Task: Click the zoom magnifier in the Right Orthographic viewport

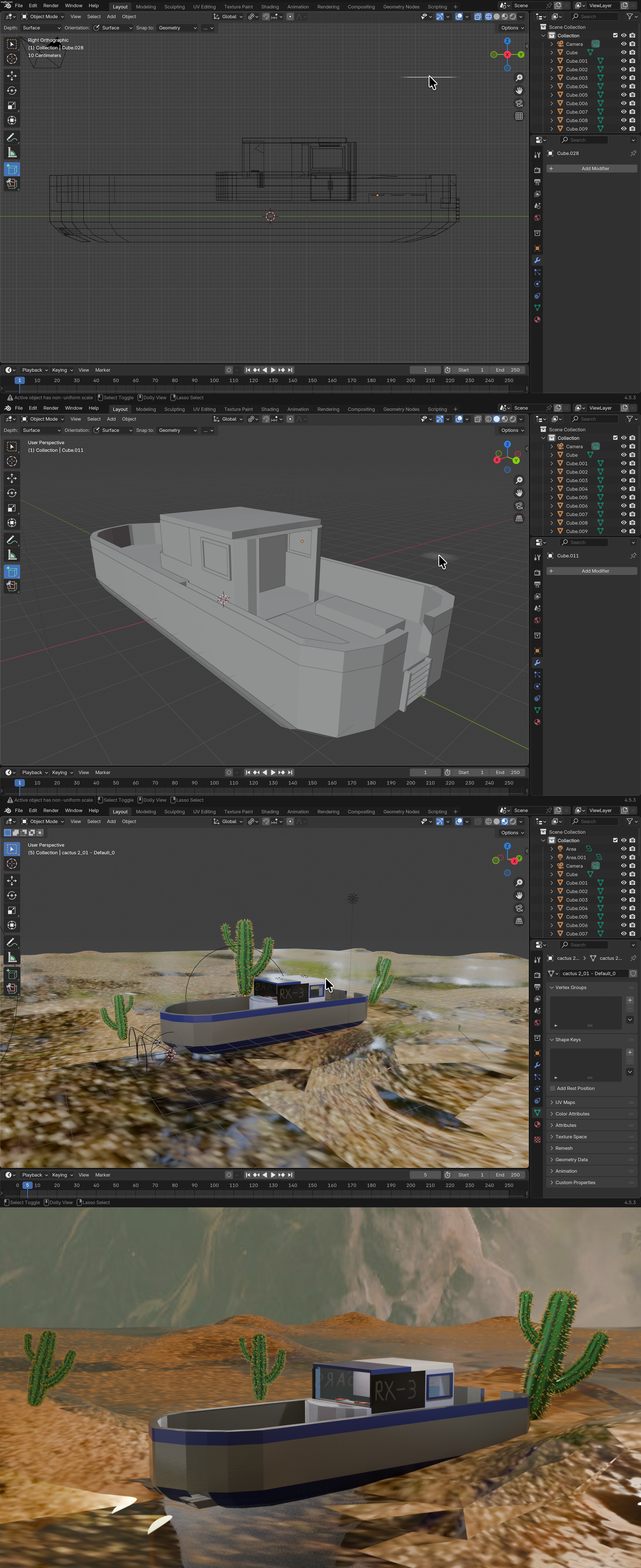Action: coord(519,78)
